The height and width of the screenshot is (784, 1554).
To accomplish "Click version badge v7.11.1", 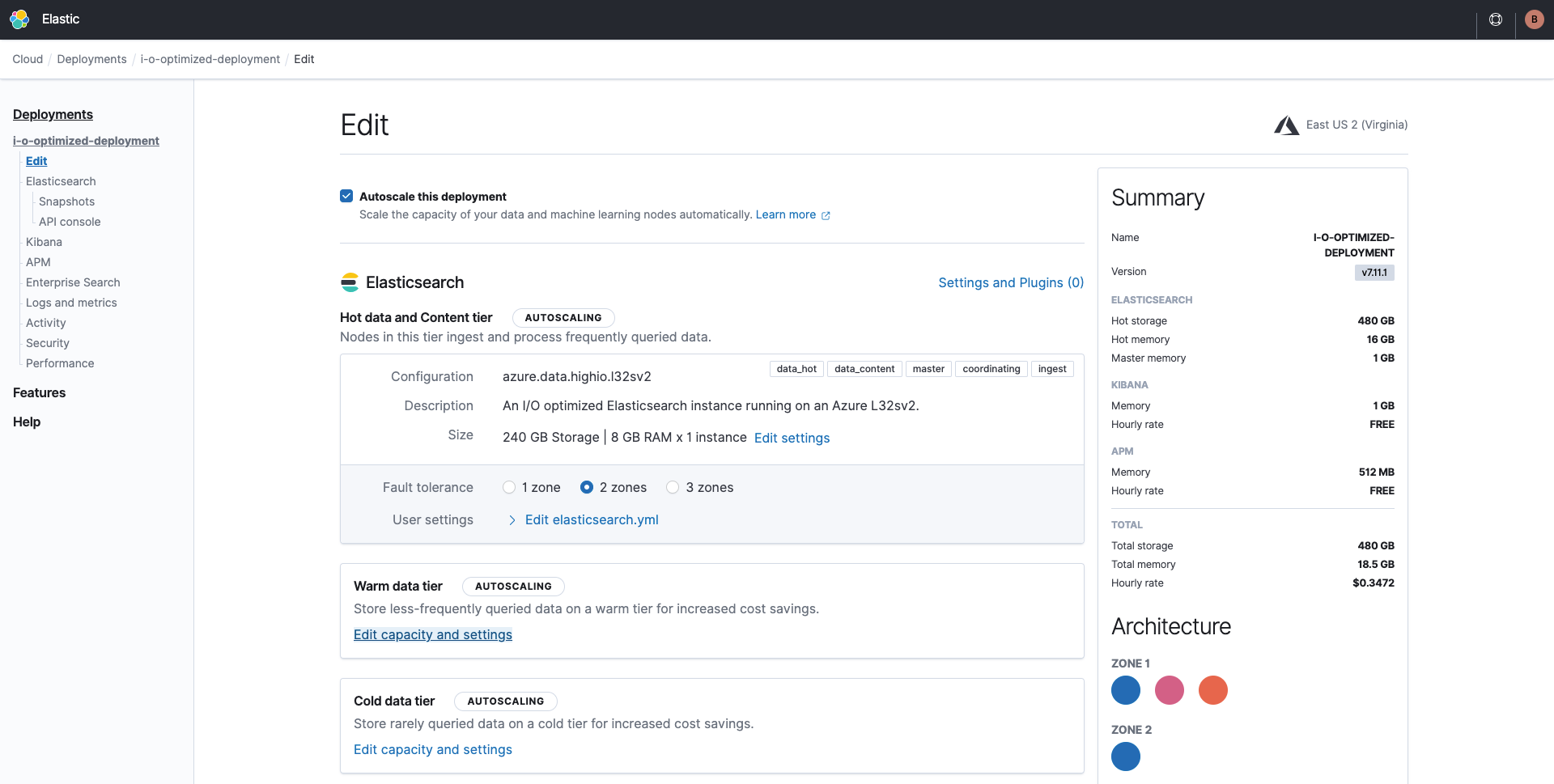I will [1374, 273].
